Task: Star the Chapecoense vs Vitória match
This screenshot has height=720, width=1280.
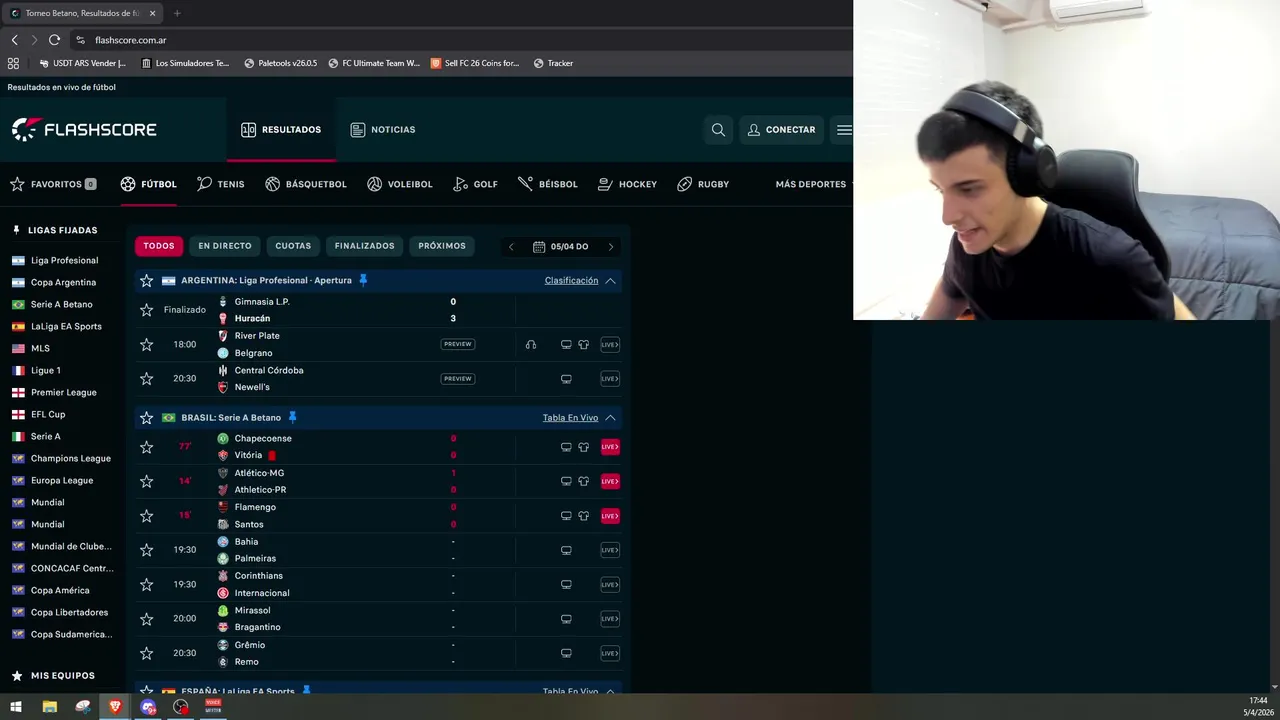Action: (x=147, y=447)
